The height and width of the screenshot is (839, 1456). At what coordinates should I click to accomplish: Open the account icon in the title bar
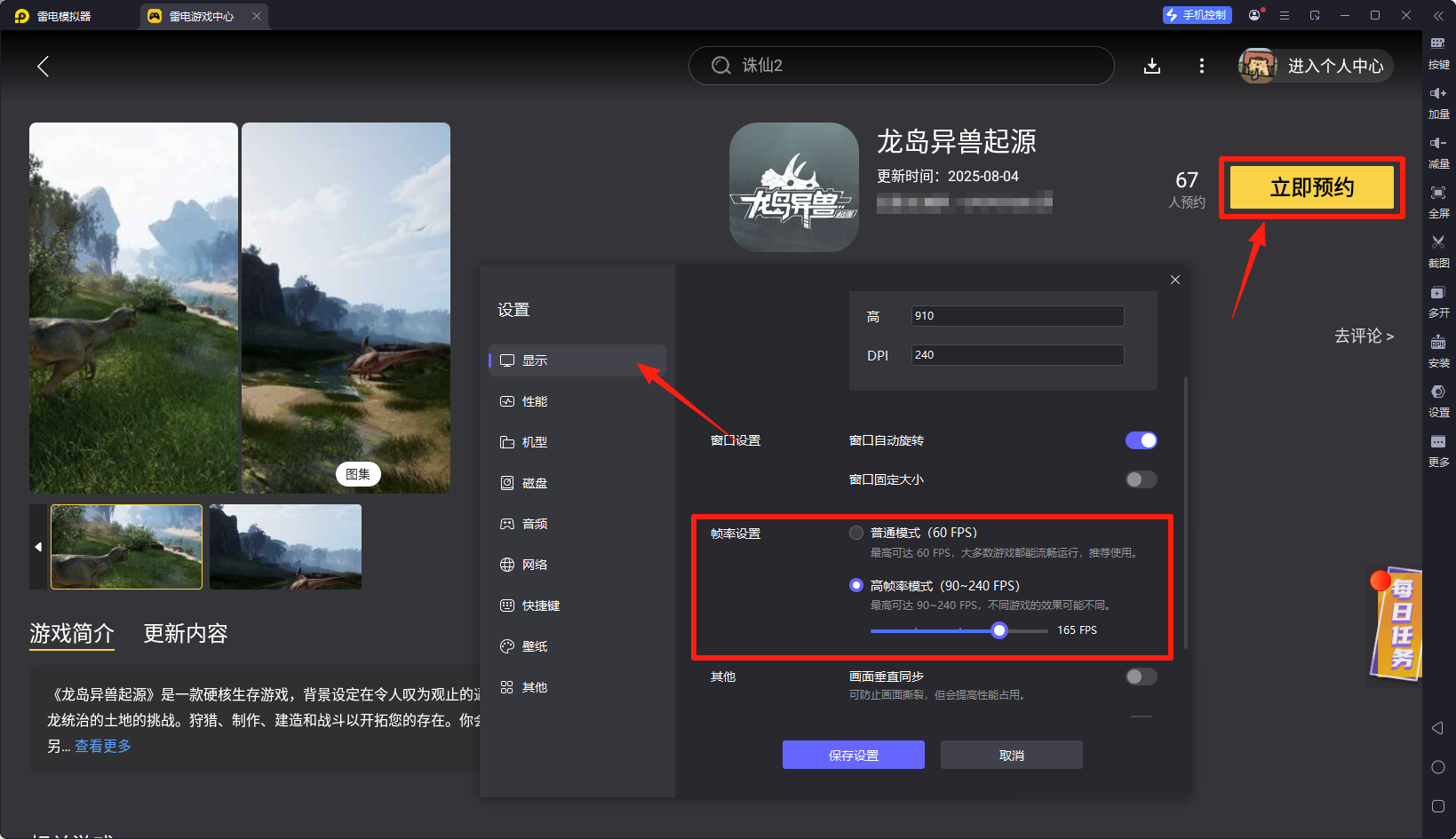coord(1255,15)
